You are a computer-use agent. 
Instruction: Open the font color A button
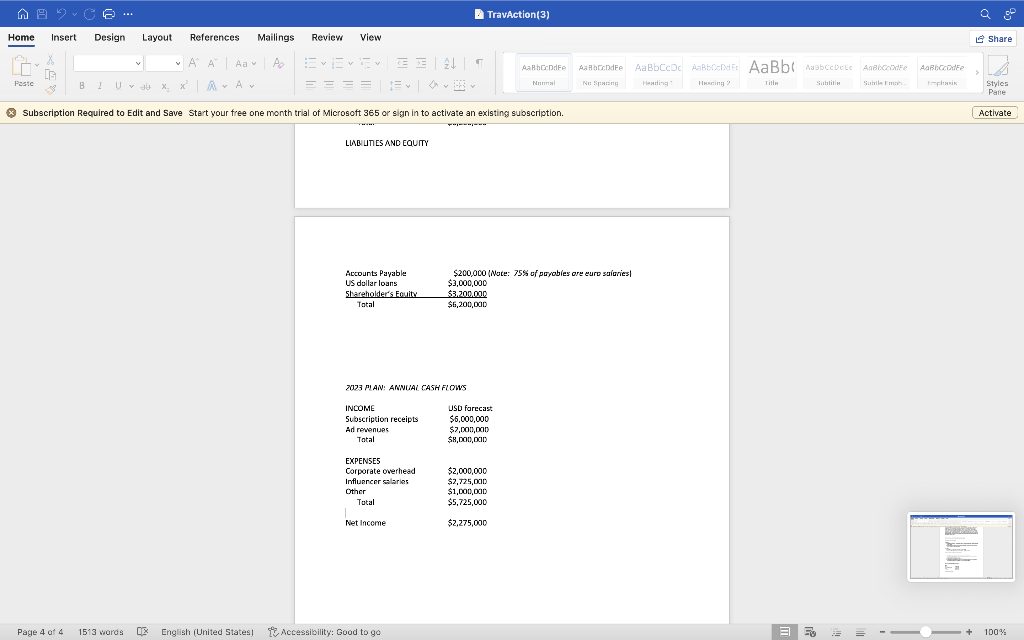pos(240,86)
